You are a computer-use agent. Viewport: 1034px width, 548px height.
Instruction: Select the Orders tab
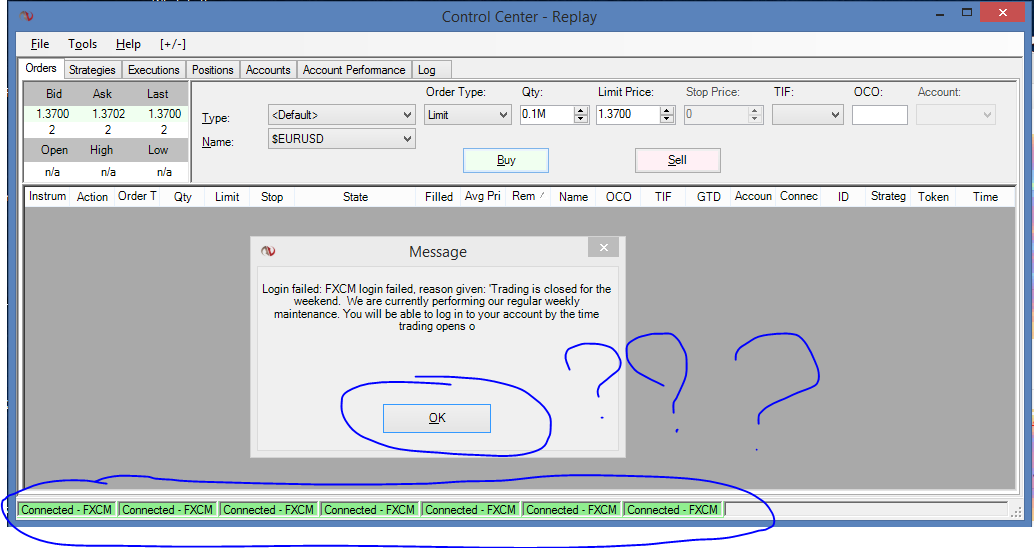pyautogui.click(x=41, y=68)
